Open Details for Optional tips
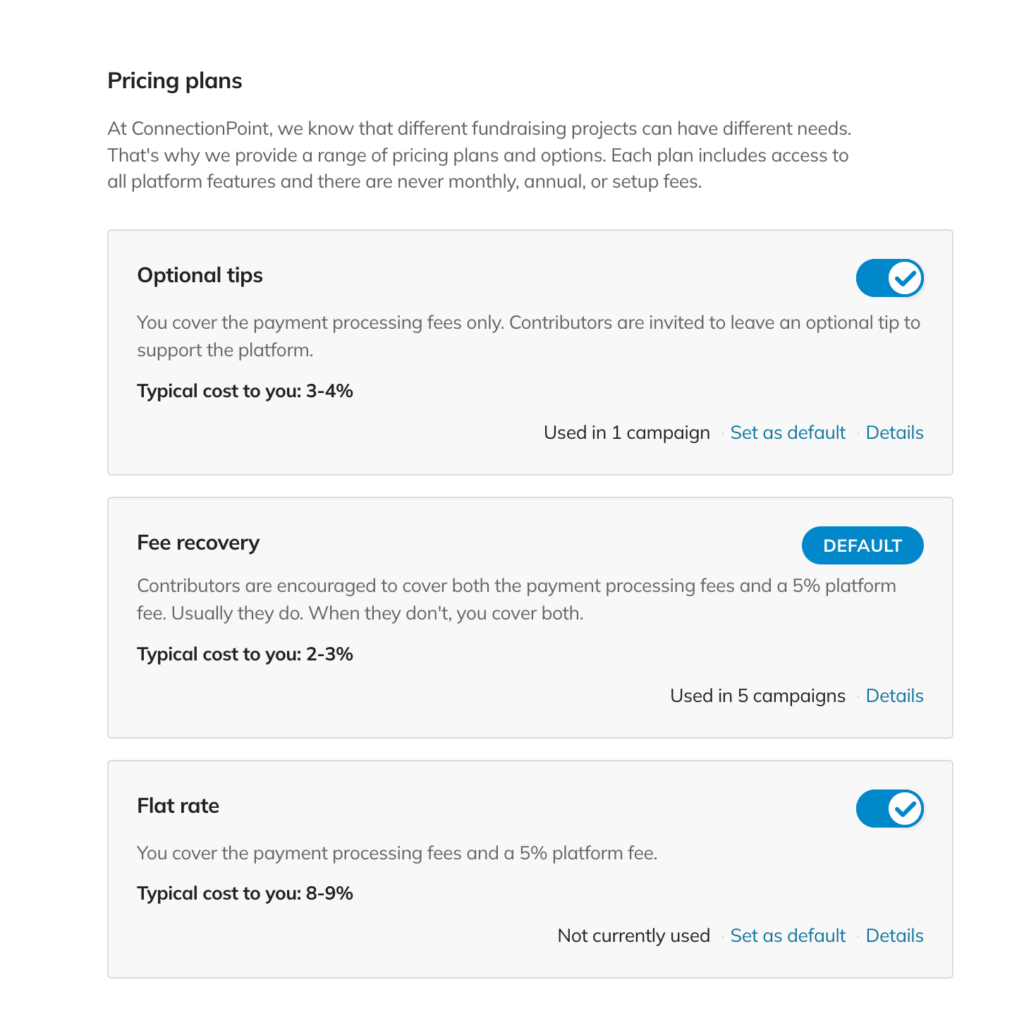Image resolution: width=1024 pixels, height=1016 pixels. tap(894, 432)
